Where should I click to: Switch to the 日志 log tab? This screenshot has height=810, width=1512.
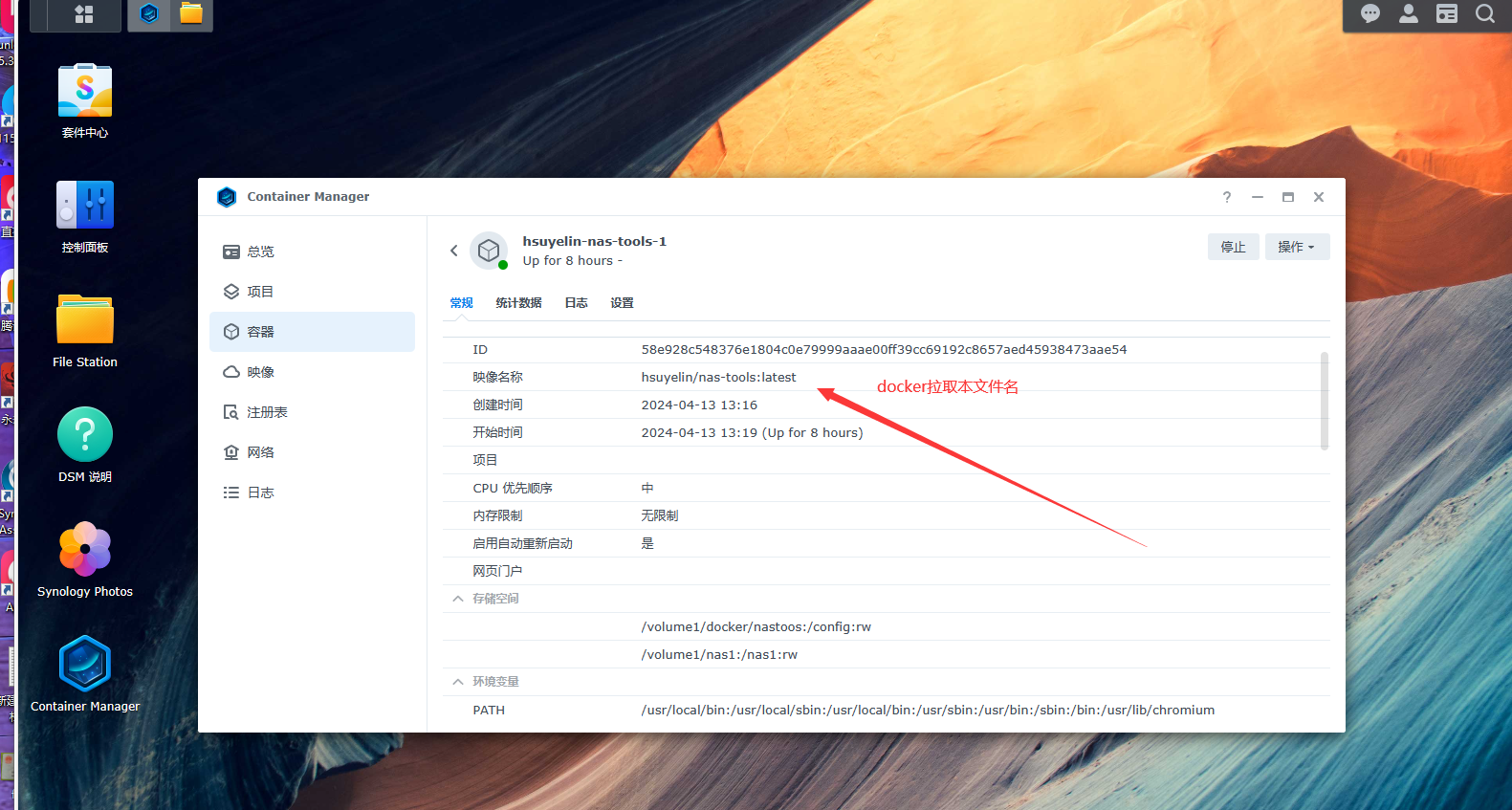pos(577,303)
